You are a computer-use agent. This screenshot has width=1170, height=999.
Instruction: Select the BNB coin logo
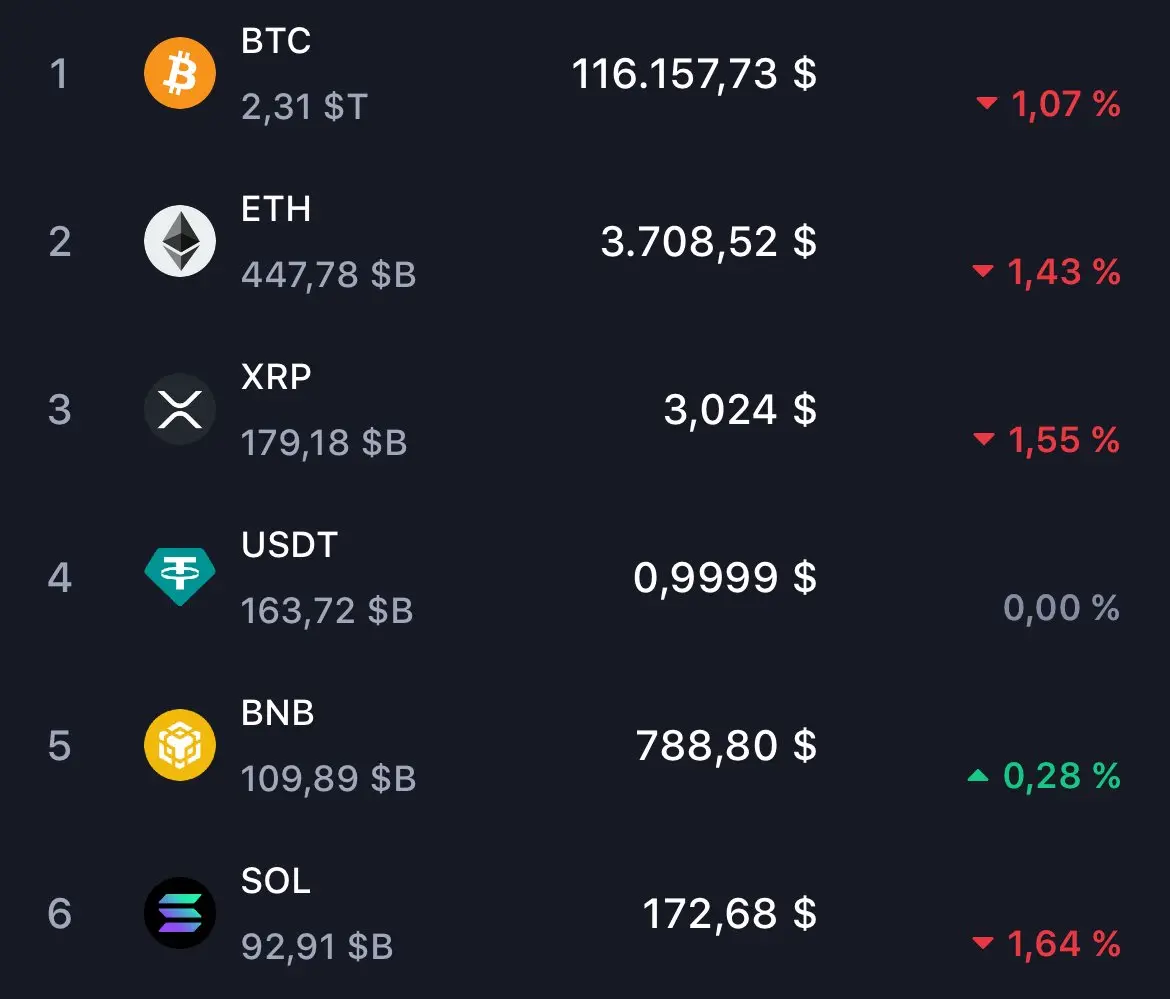180,745
